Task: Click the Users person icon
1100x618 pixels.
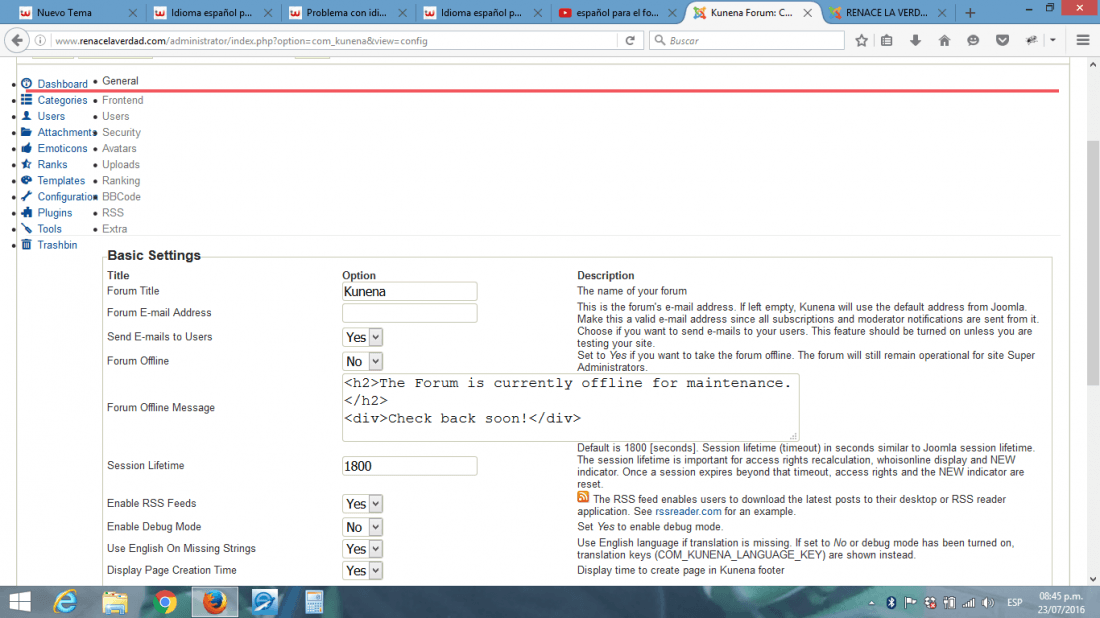Action: click(27, 116)
